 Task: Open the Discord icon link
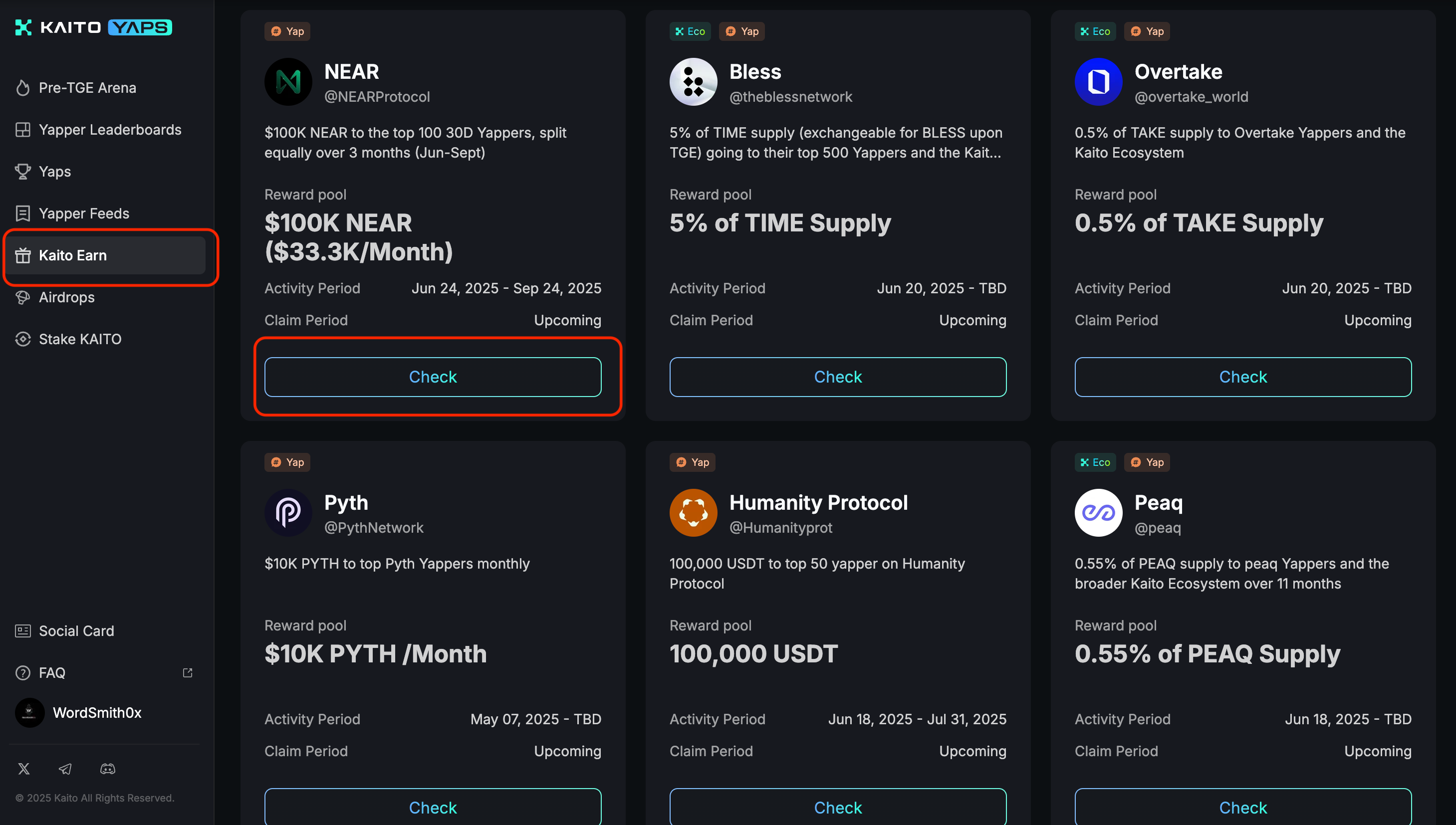click(108, 768)
